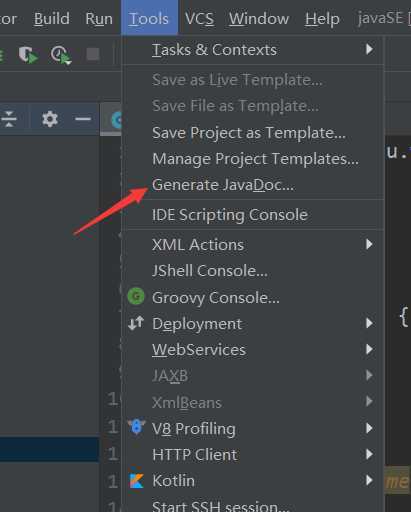Open the VCS menu
The image size is (411, 512).
tap(199, 18)
